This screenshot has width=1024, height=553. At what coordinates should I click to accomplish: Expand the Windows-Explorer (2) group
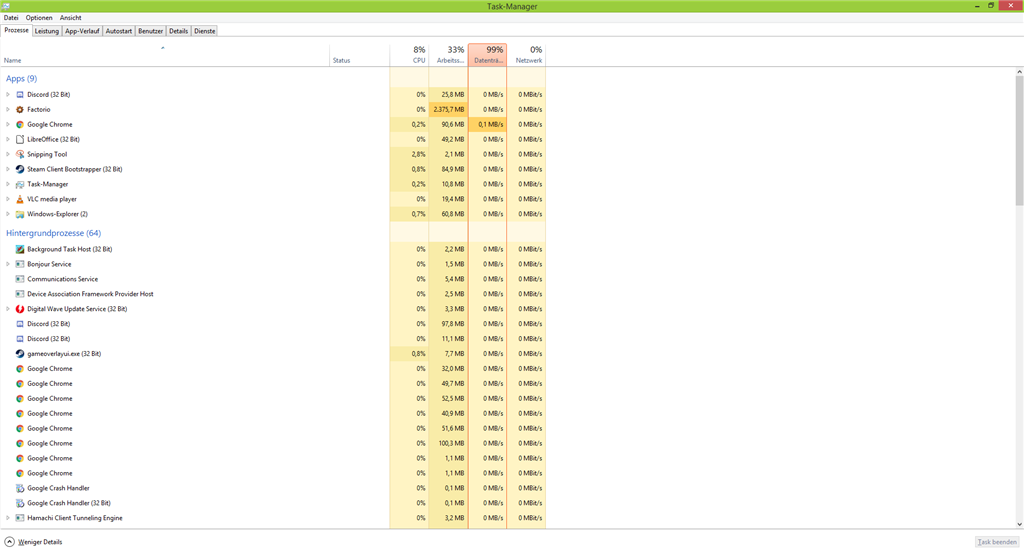click(8, 214)
